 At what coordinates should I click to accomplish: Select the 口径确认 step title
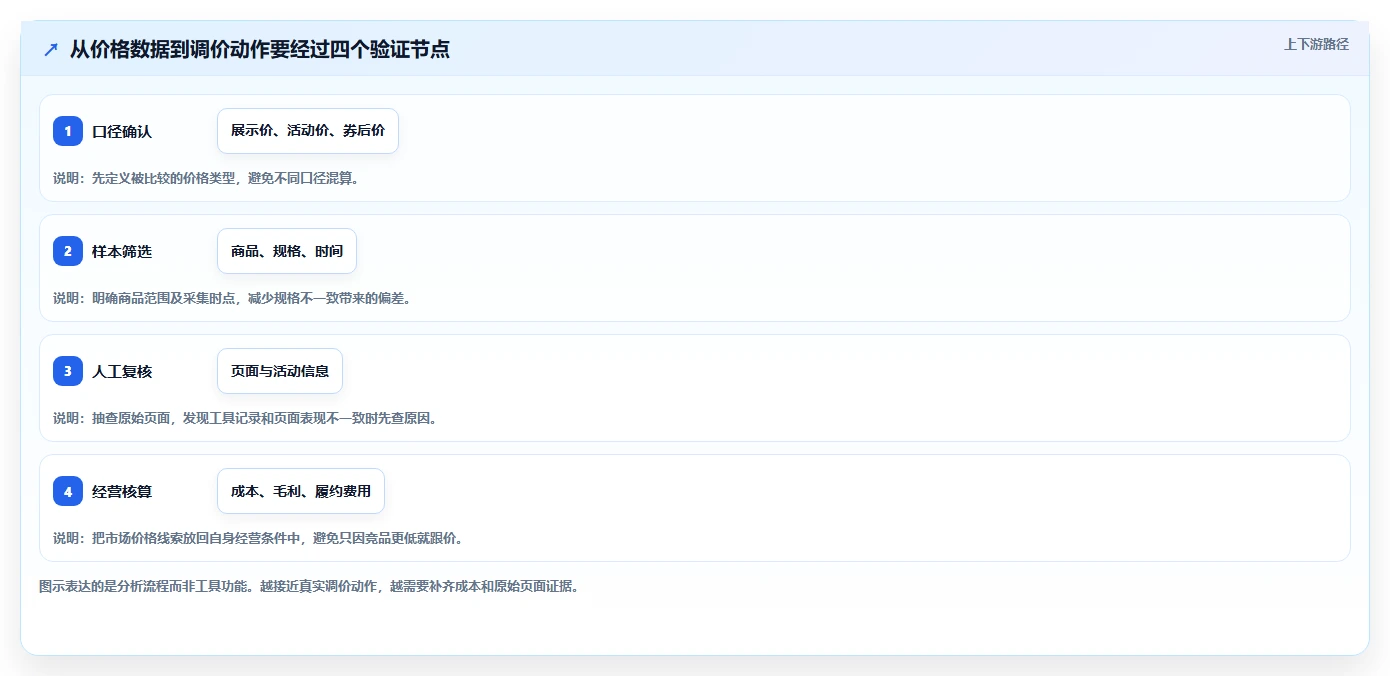(122, 131)
